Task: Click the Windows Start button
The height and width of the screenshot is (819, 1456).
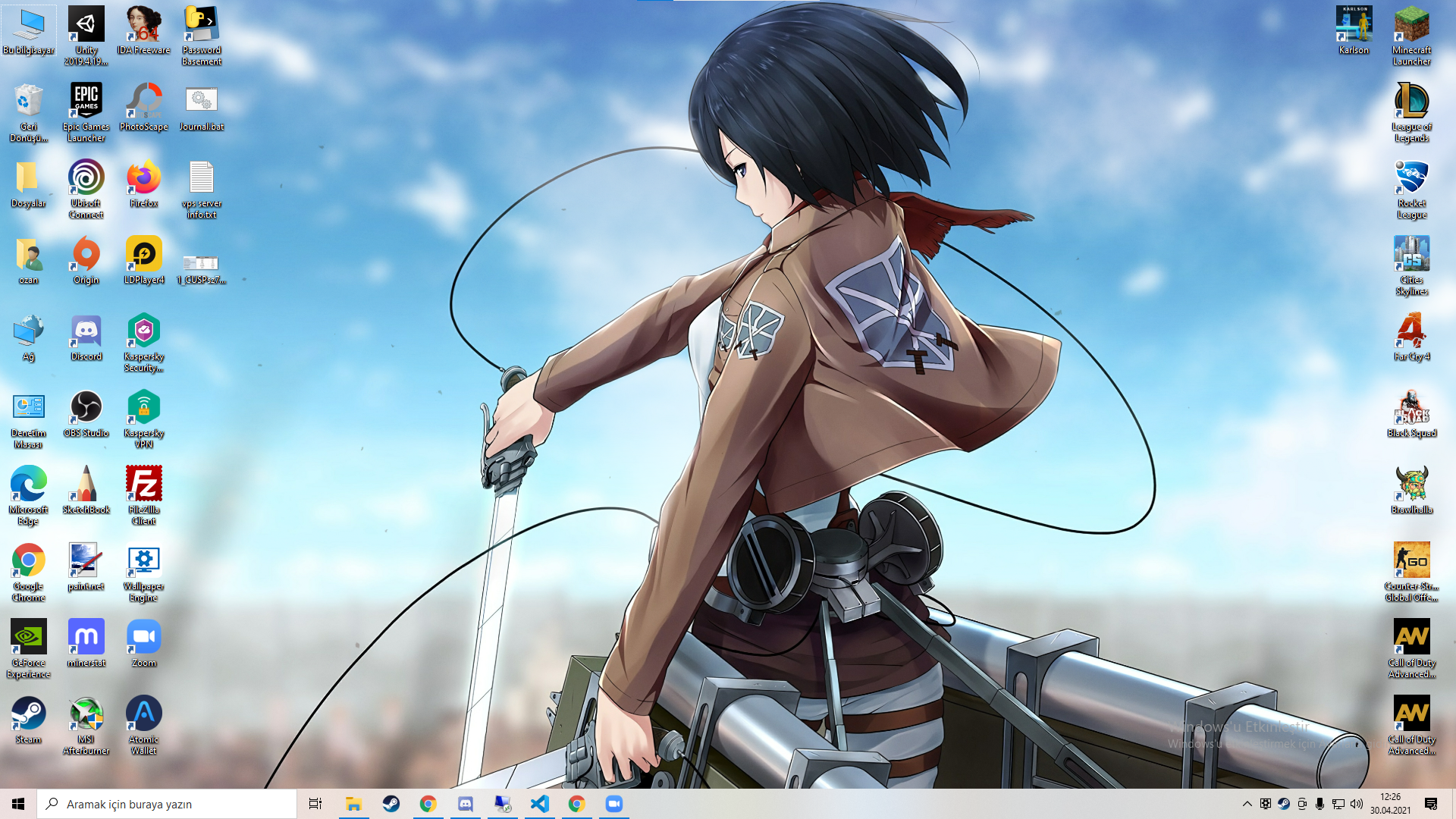Action: click(18, 804)
